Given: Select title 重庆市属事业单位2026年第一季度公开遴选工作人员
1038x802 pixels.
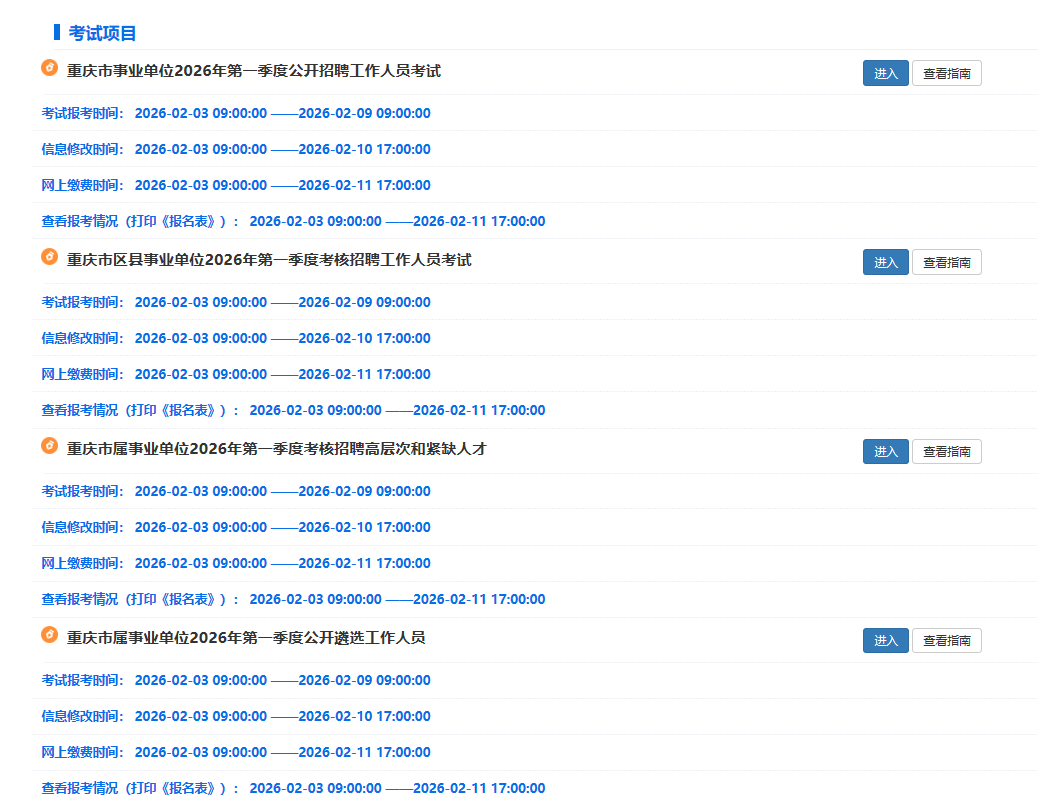Looking at the screenshot, I should [x=246, y=638].
